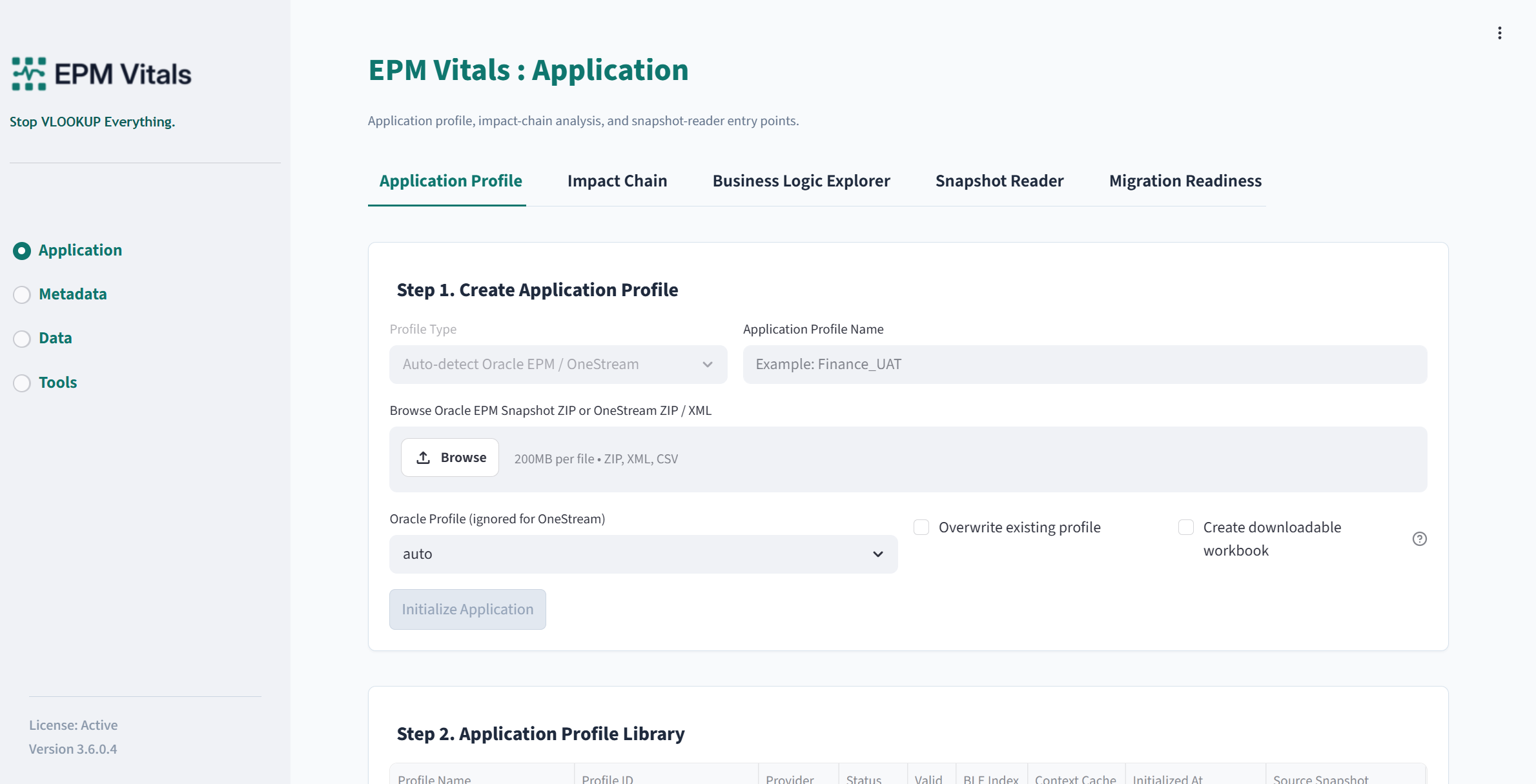Switch to the Snapshot Reader tab
Viewport: 1536px width, 784px height.
click(999, 181)
